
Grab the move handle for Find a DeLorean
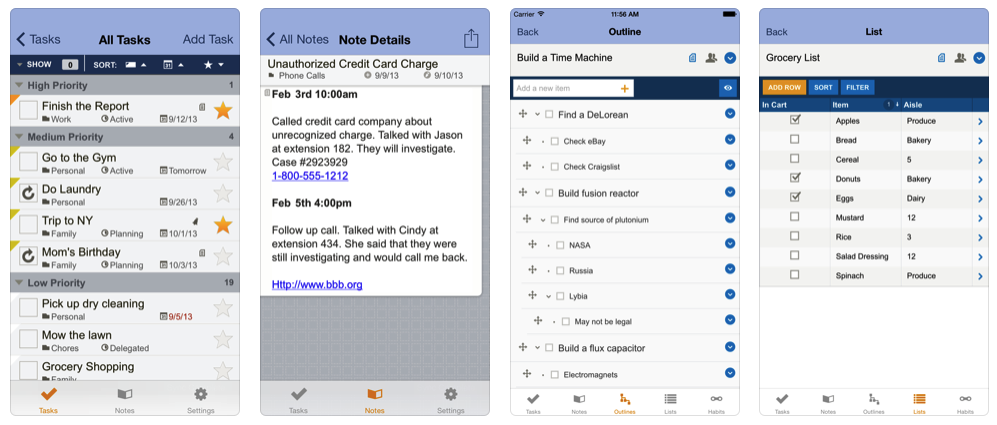[x=523, y=114]
